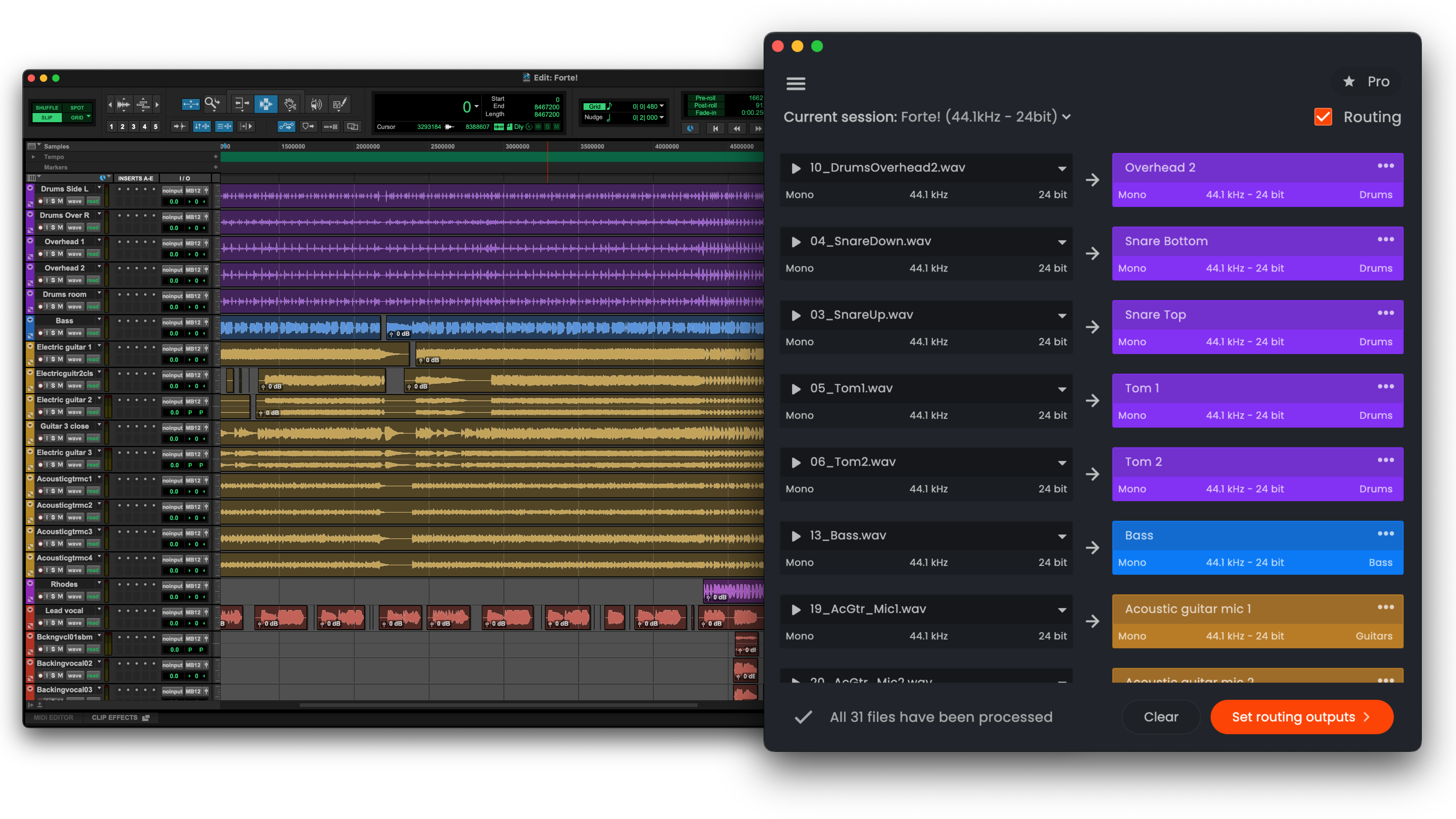The image size is (1456, 819).
Task: Open dropdown for 05_Tom1.wav
Action: (1062, 389)
